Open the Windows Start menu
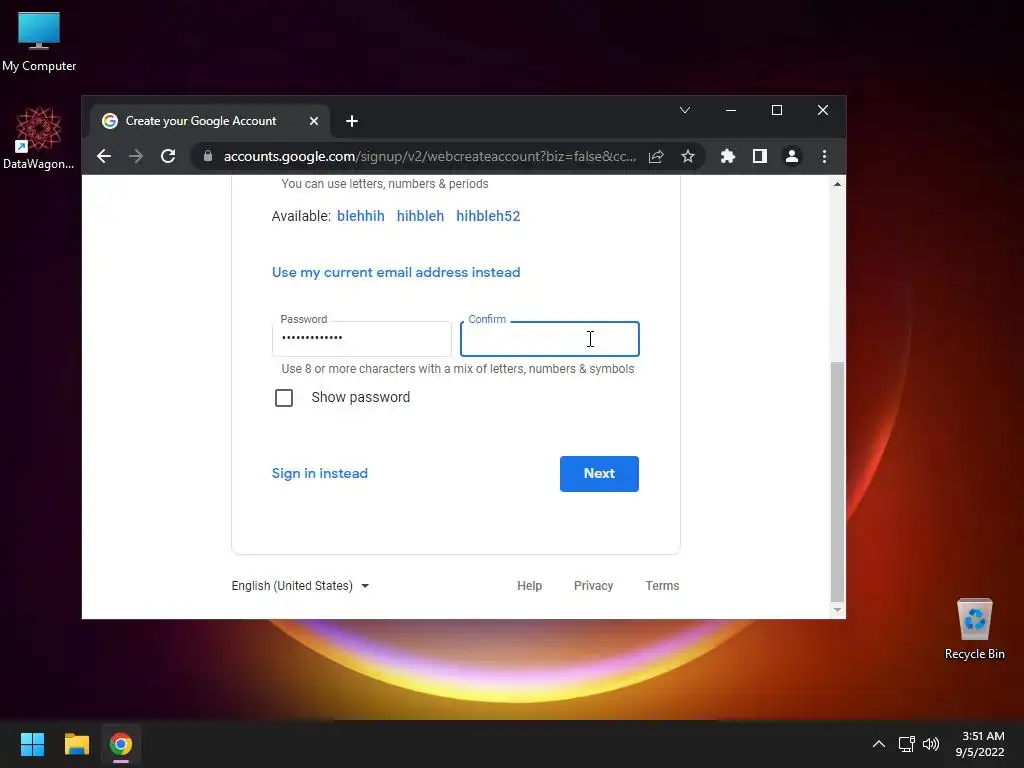This screenshot has height=768, width=1024. pyautogui.click(x=32, y=744)
